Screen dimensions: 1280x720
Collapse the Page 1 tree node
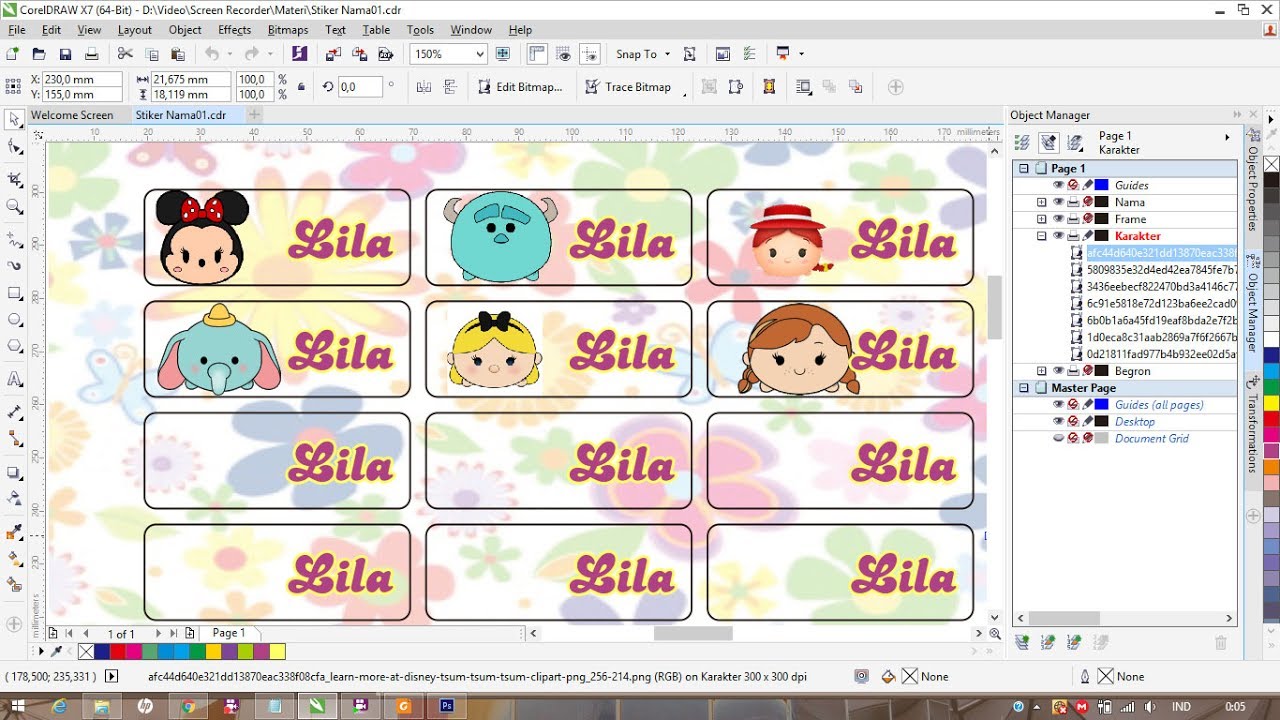[1023, 168]
